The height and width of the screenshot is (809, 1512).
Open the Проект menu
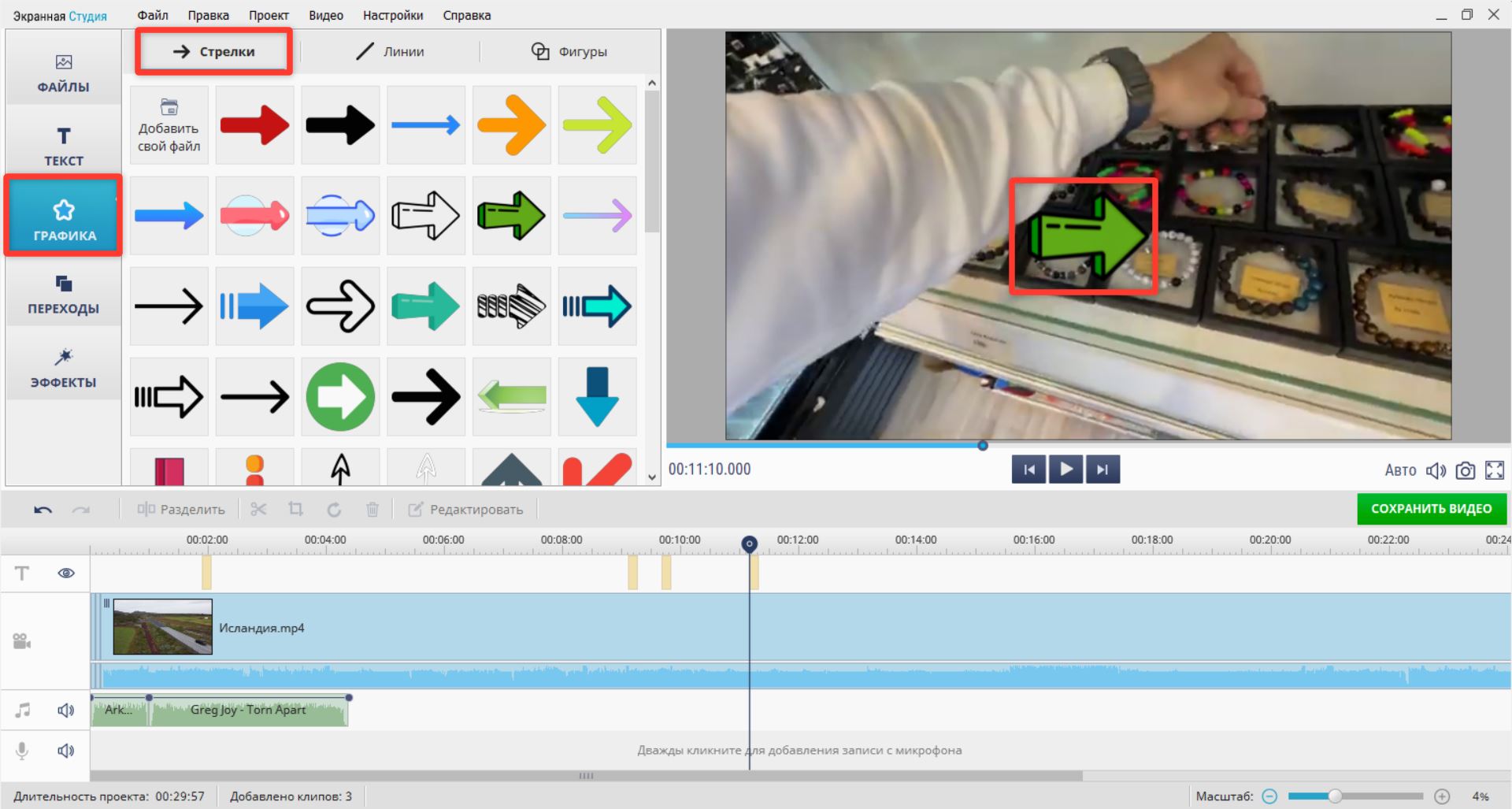269,15
